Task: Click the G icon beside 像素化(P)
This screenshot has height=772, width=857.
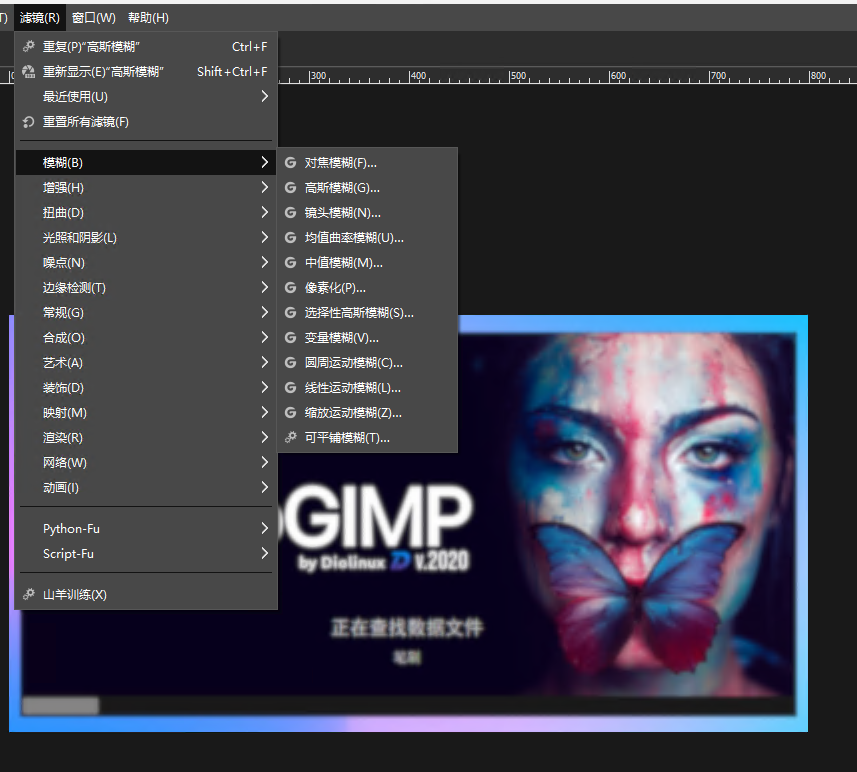Action: coord(290,287)
